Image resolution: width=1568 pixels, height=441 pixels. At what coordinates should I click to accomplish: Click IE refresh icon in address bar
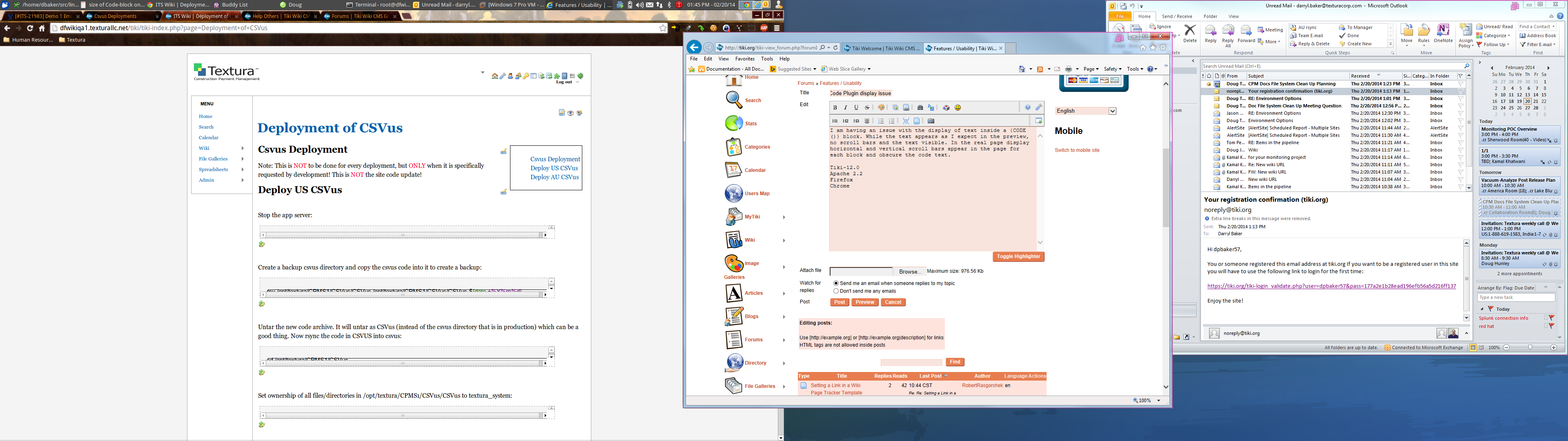click(836, 47)
